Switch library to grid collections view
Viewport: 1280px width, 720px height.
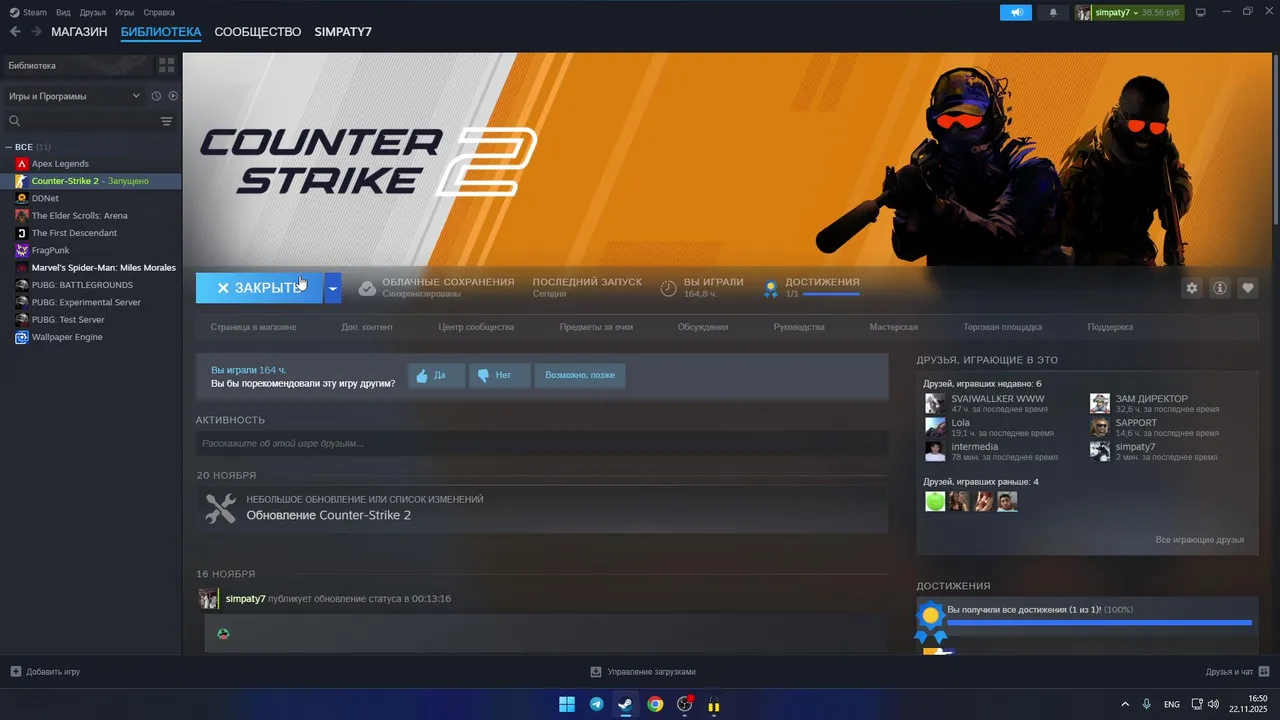166,65
